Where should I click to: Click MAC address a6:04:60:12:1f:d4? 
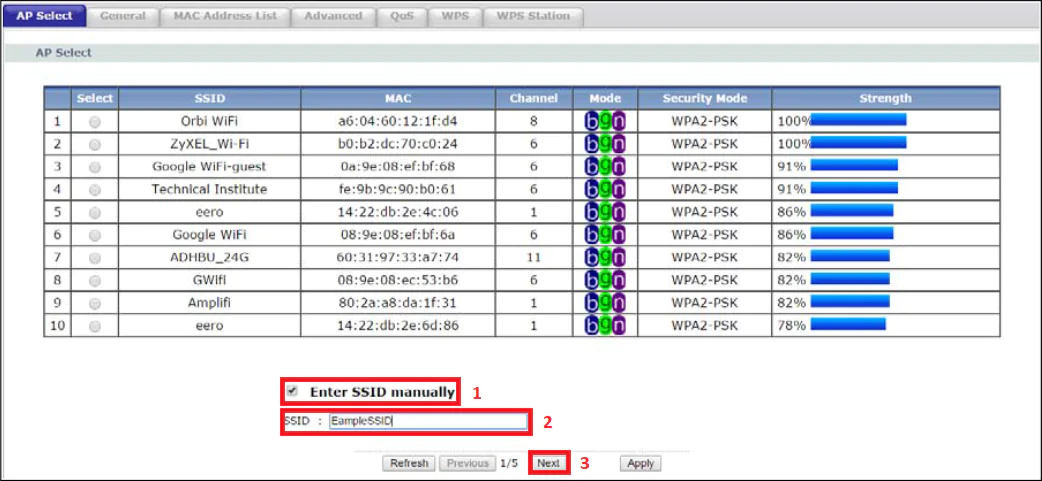[398, 122]
